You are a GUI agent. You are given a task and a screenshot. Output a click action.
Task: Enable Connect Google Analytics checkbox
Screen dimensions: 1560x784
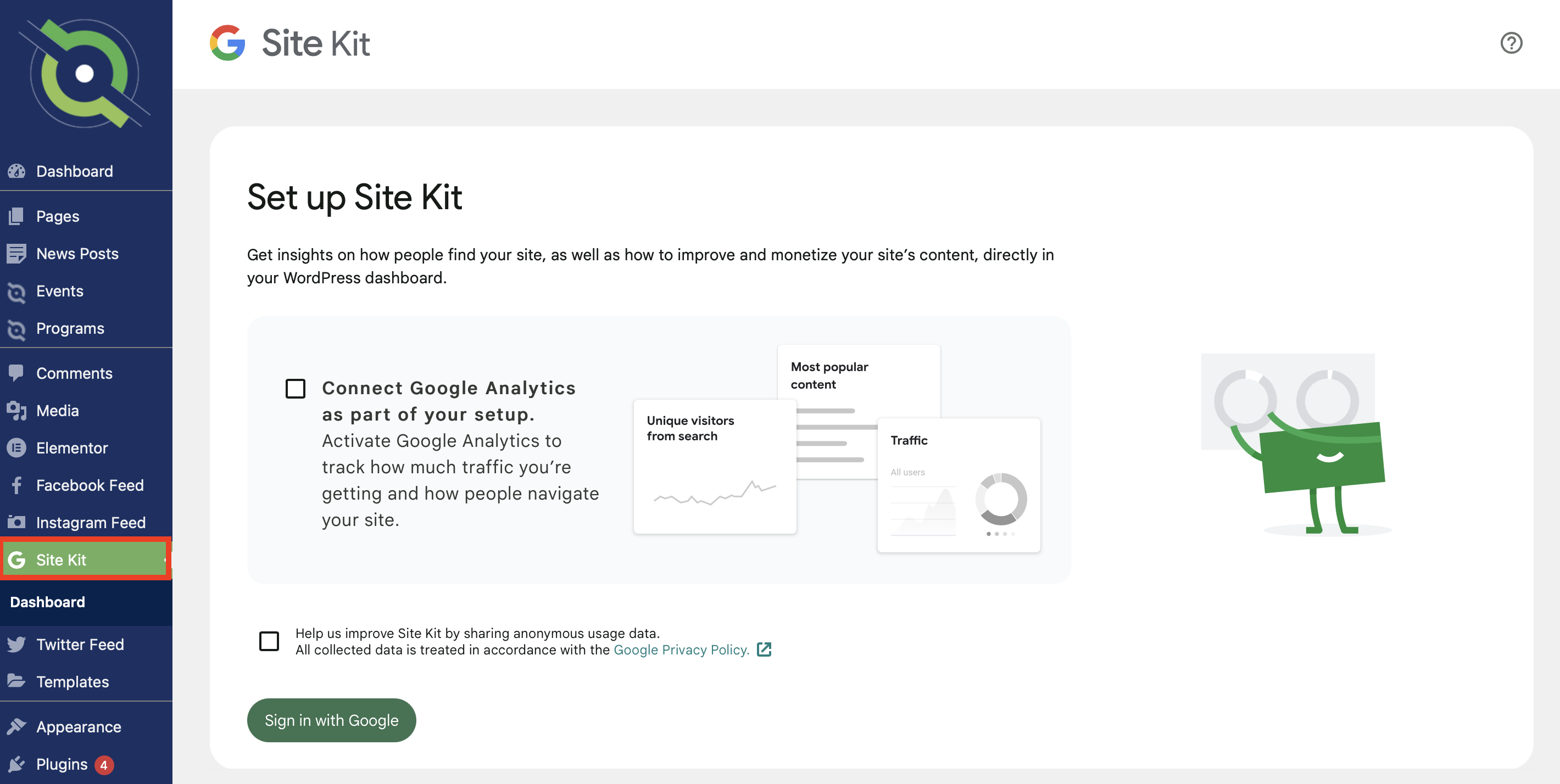[296, 388]
